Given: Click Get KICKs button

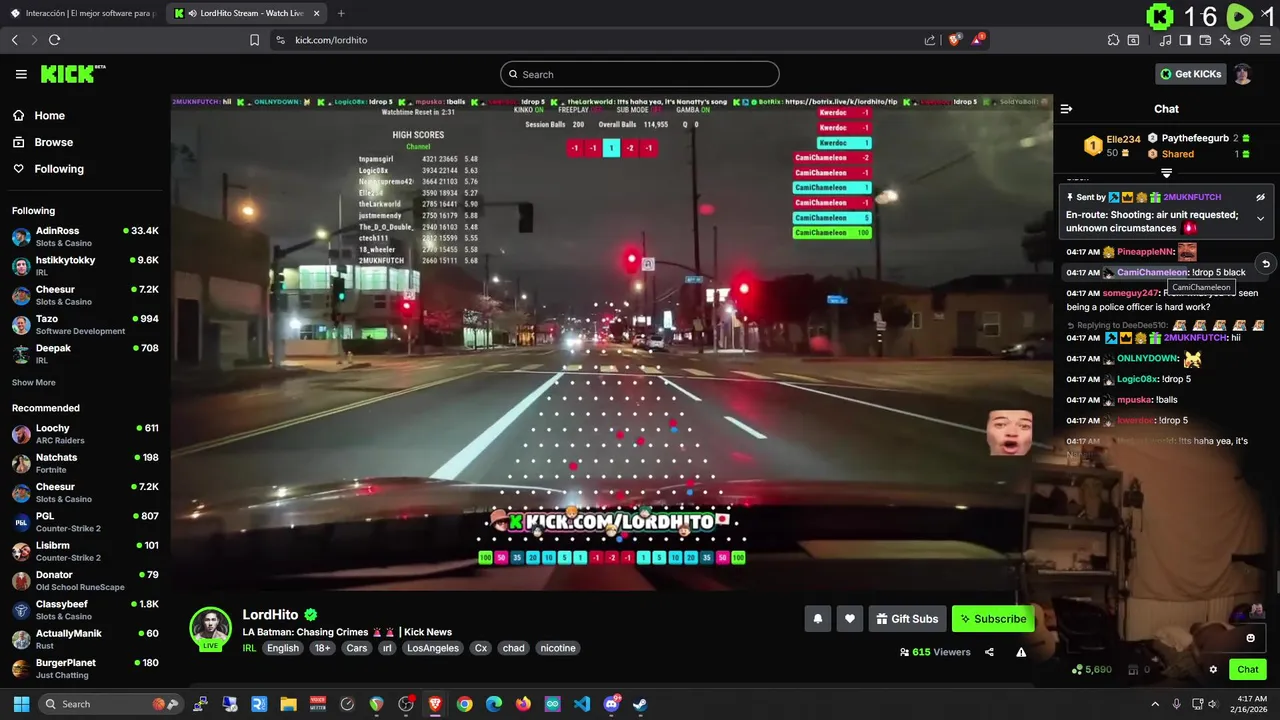Looking at the screenshot, I should (1190, 74).
